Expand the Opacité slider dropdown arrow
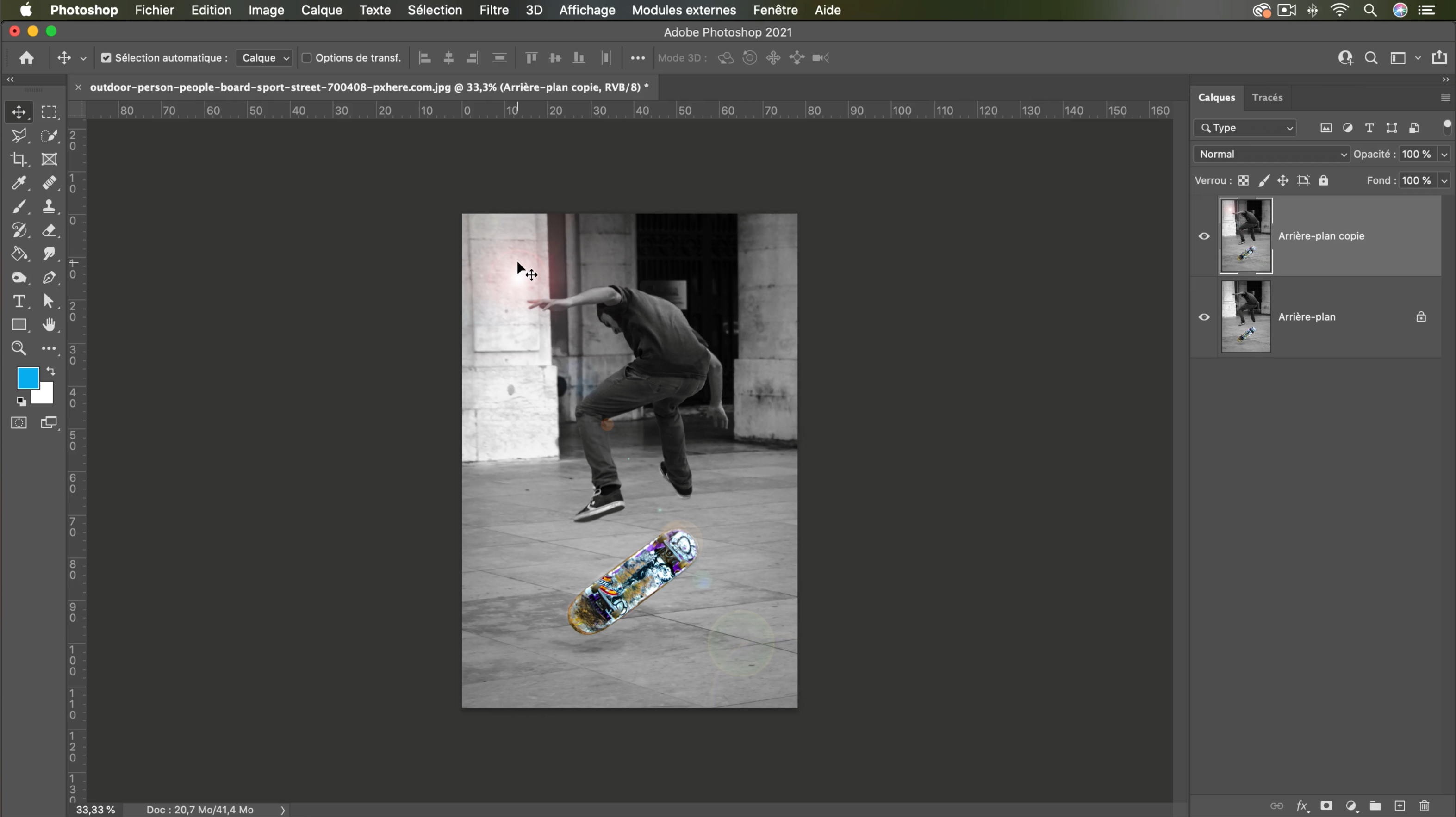Screen dimensions: 1456x817 pos(1445,154)
